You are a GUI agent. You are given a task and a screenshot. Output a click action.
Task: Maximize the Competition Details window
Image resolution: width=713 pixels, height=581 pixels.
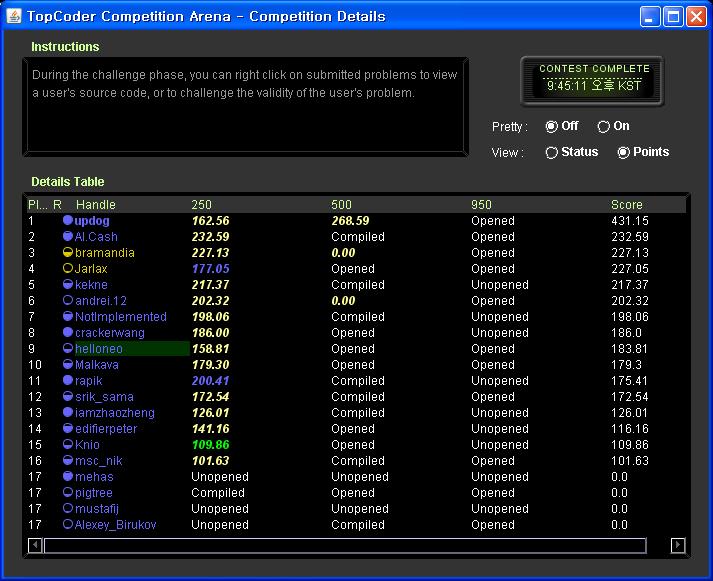pos(673,17)
